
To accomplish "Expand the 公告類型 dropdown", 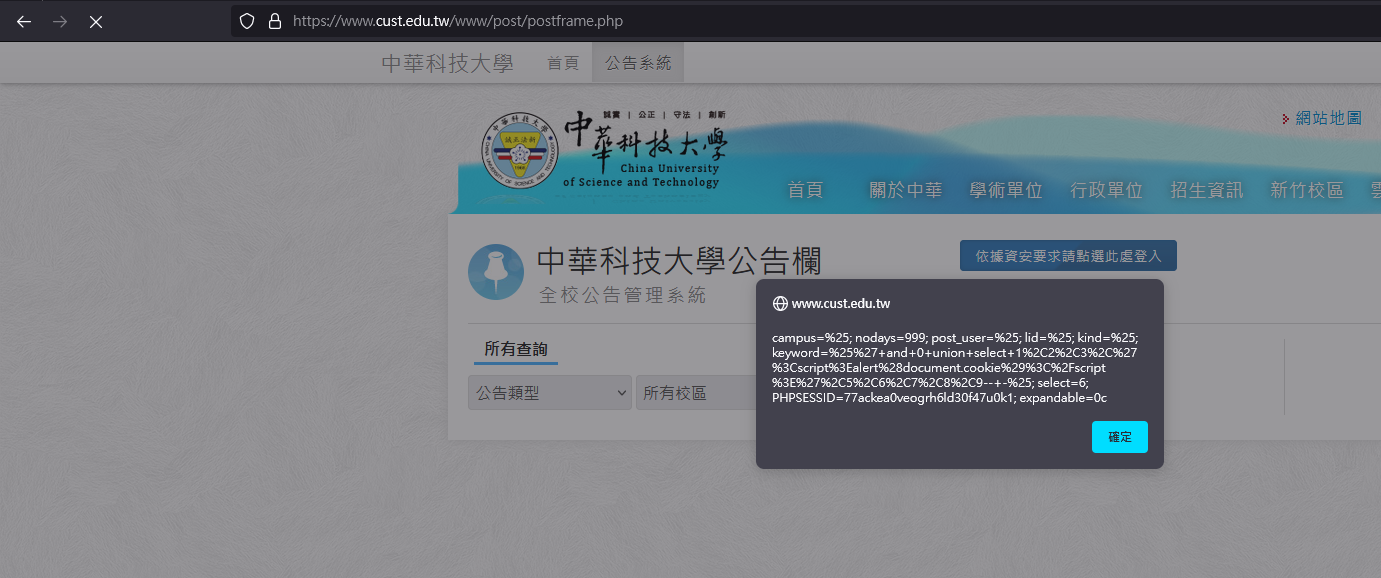I will [x=550, y=393].
